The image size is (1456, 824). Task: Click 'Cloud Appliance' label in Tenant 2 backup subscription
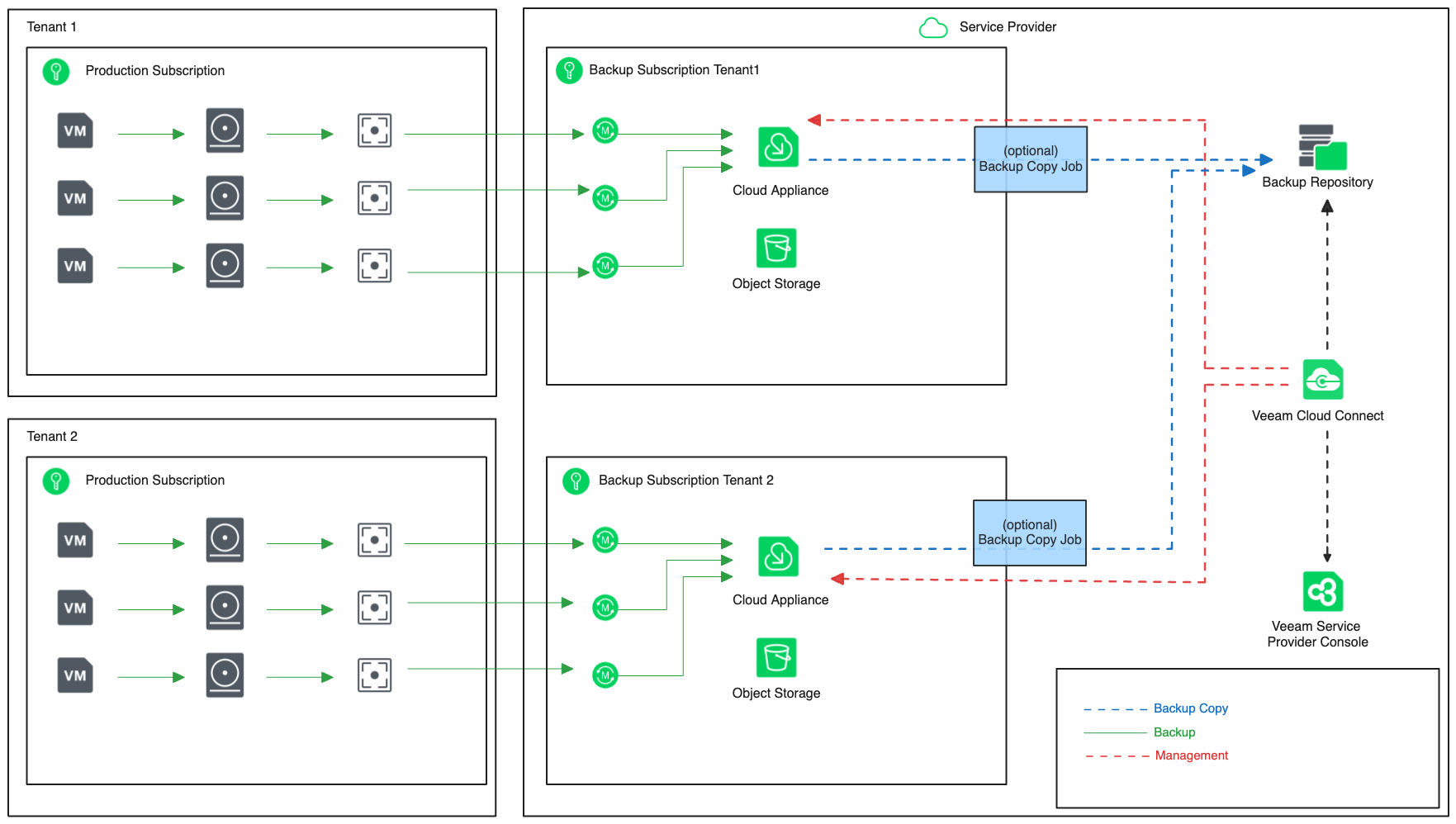[780, 600]
